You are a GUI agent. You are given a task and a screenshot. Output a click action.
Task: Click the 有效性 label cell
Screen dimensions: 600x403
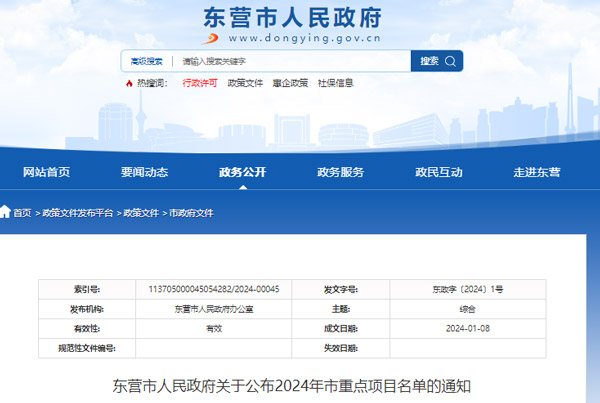coord(87,329)
